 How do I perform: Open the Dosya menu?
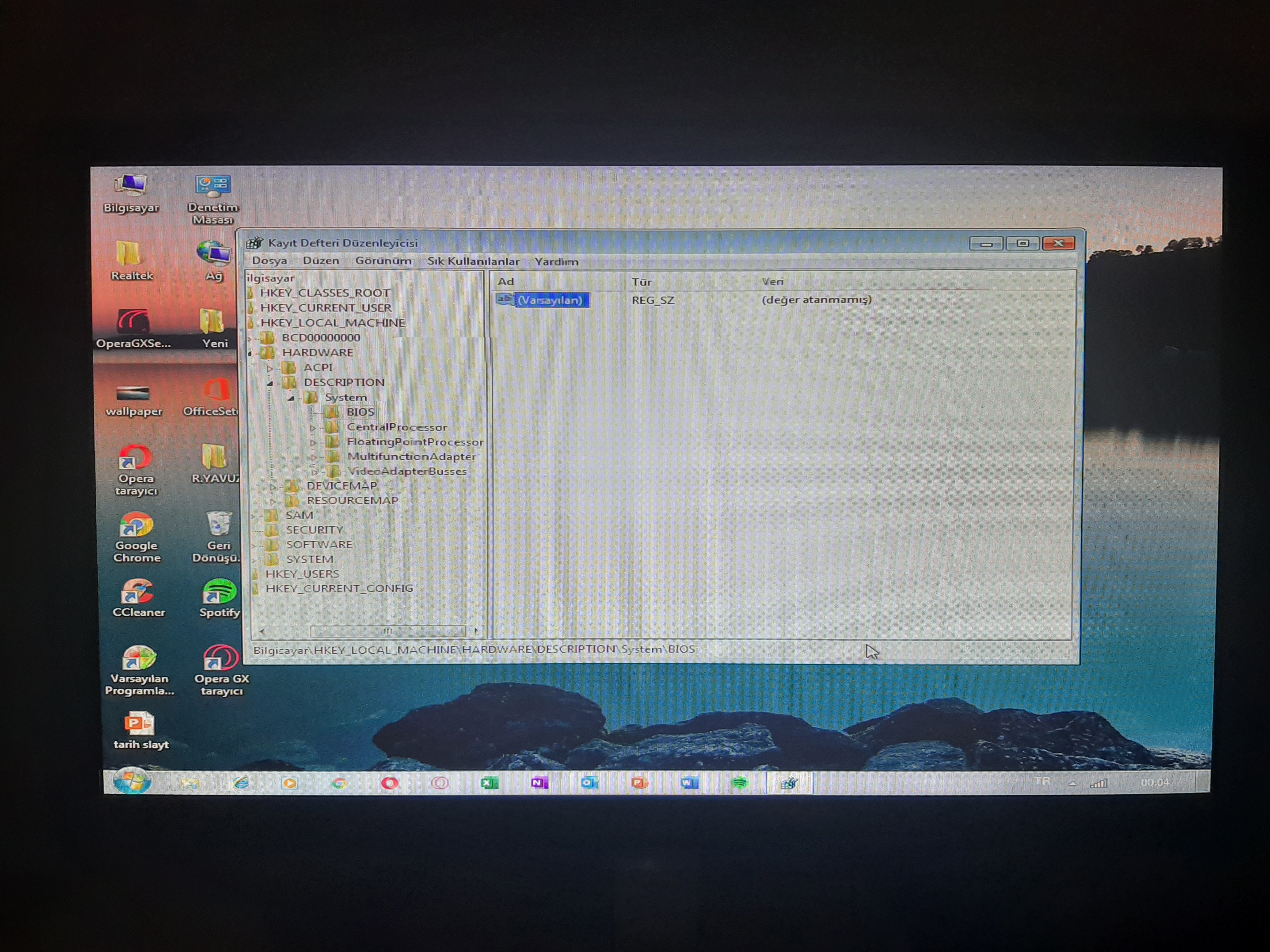[269, 261]
